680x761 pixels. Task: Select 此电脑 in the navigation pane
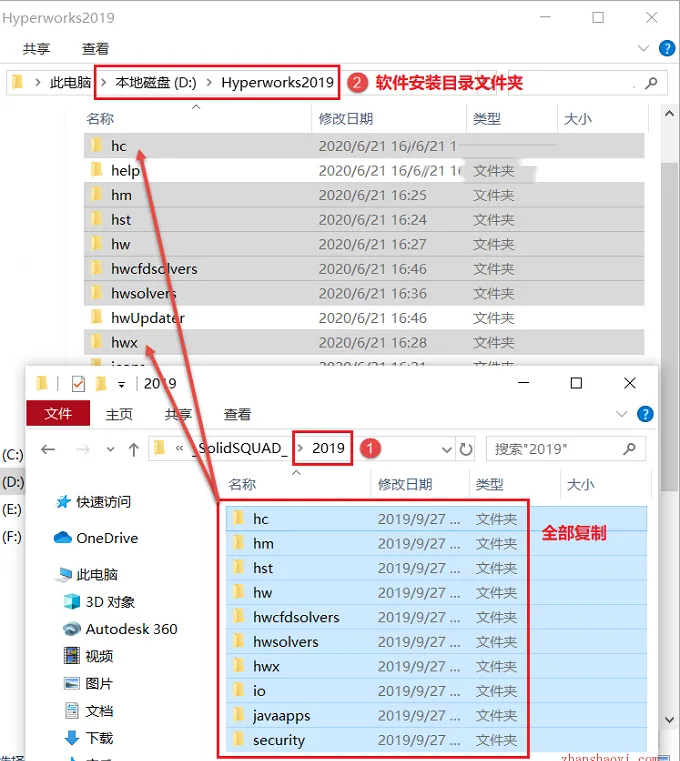pyautogui.click(x=87, y=574)
